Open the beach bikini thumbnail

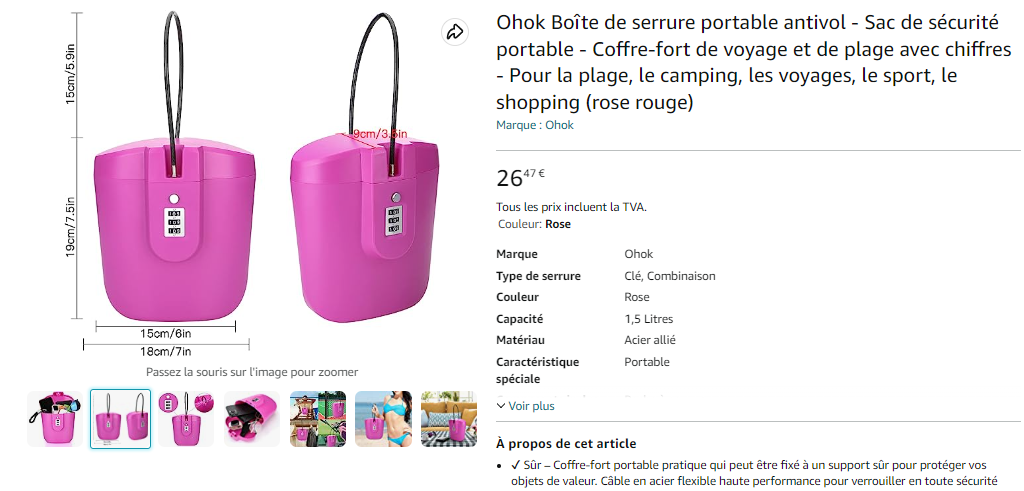tap(383, 418)
